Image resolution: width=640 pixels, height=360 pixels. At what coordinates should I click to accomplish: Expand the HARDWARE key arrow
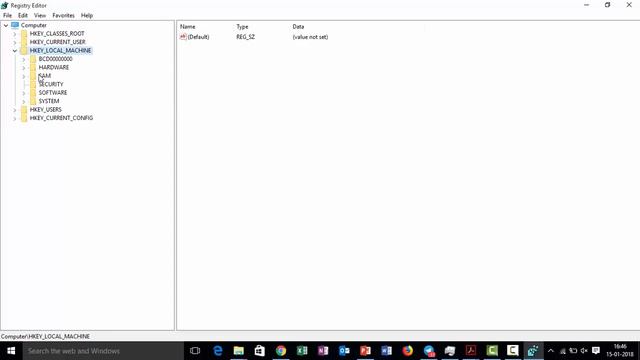24,68
